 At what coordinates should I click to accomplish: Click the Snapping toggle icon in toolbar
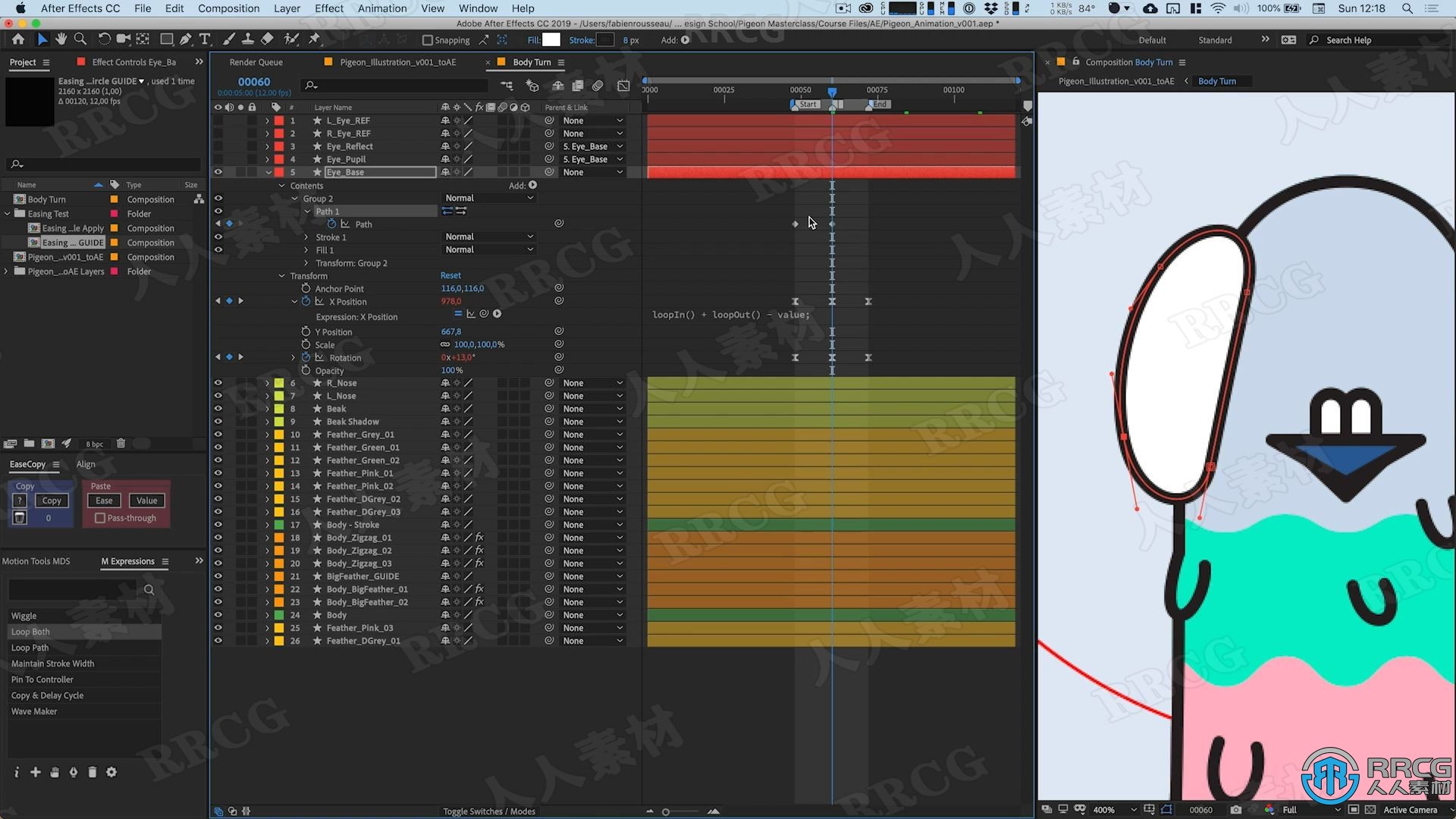(424, 40)
